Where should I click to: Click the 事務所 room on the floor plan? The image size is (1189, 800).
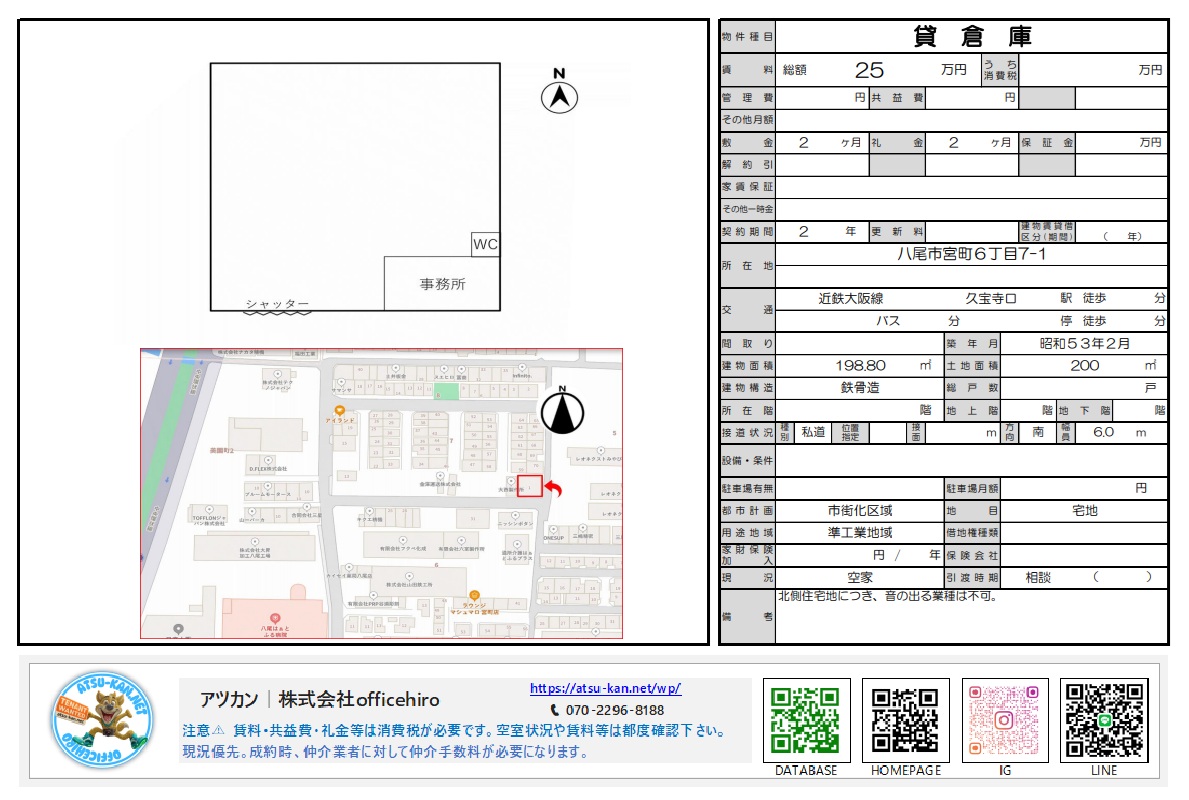point(441,284)
